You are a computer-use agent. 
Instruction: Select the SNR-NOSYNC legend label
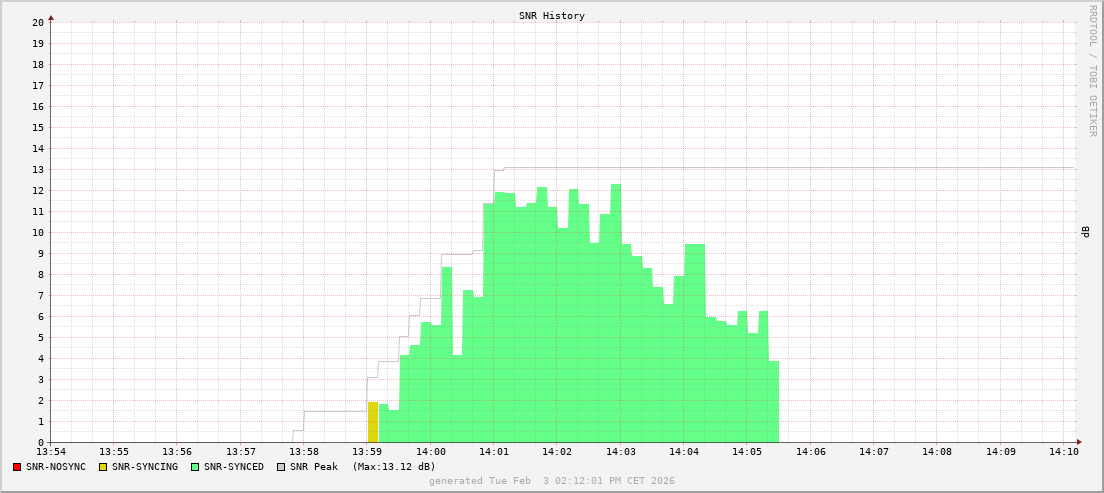pyautogui.click(x=56, y=467)
